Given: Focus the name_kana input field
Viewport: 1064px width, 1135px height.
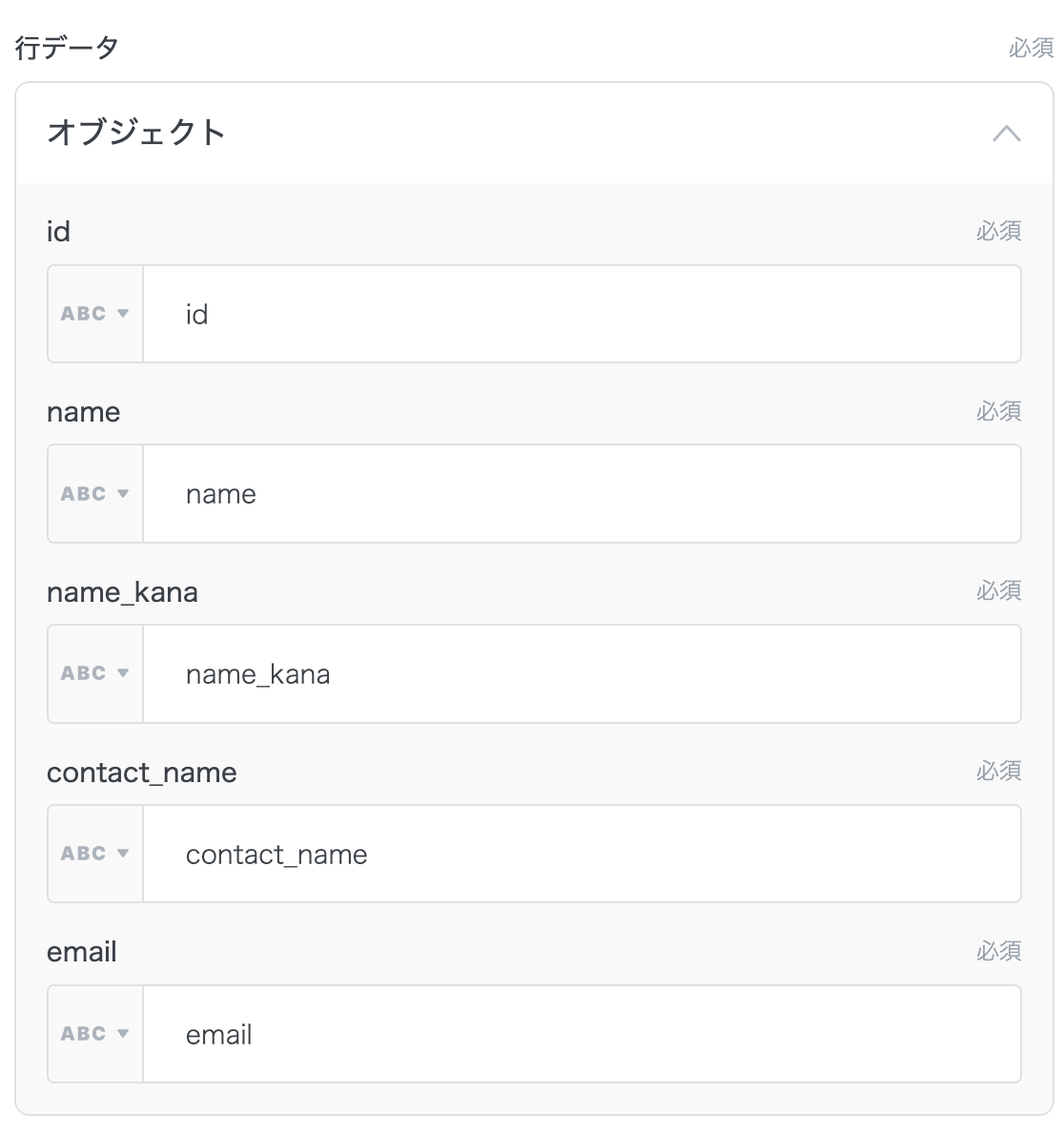Looking at the screenshot, I should (x=582, y=673).
